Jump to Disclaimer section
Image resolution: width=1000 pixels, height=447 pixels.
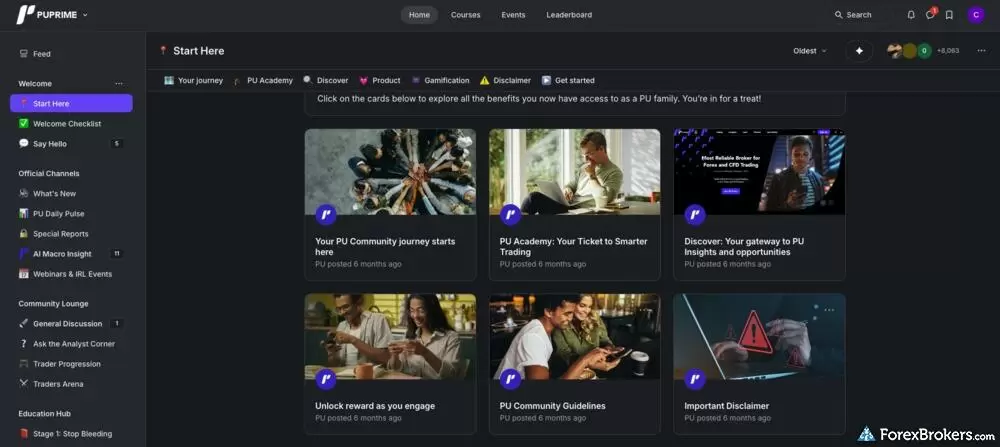coord(505,80)
